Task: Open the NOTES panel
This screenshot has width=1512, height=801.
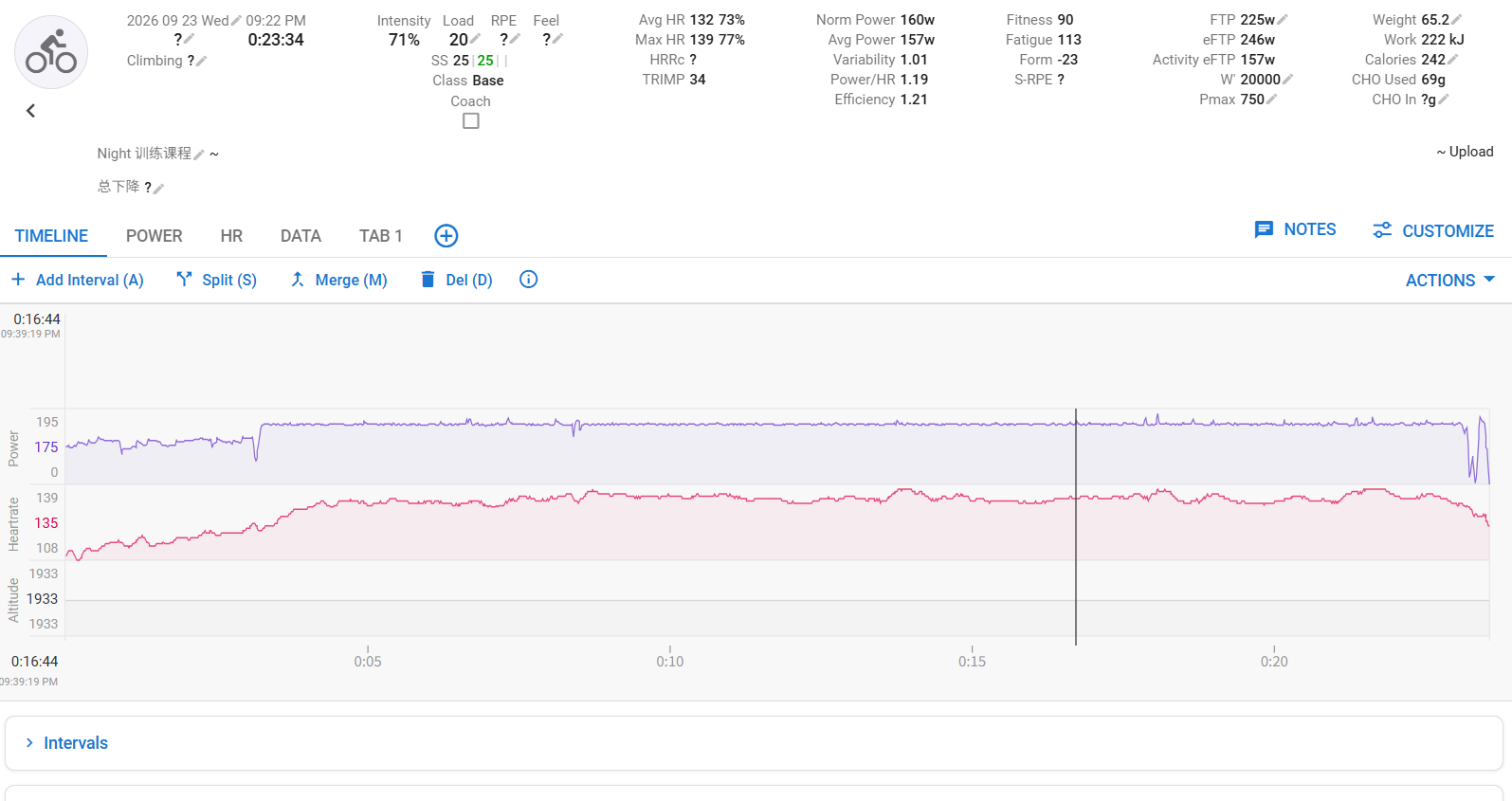Action: pos(1295,229)
